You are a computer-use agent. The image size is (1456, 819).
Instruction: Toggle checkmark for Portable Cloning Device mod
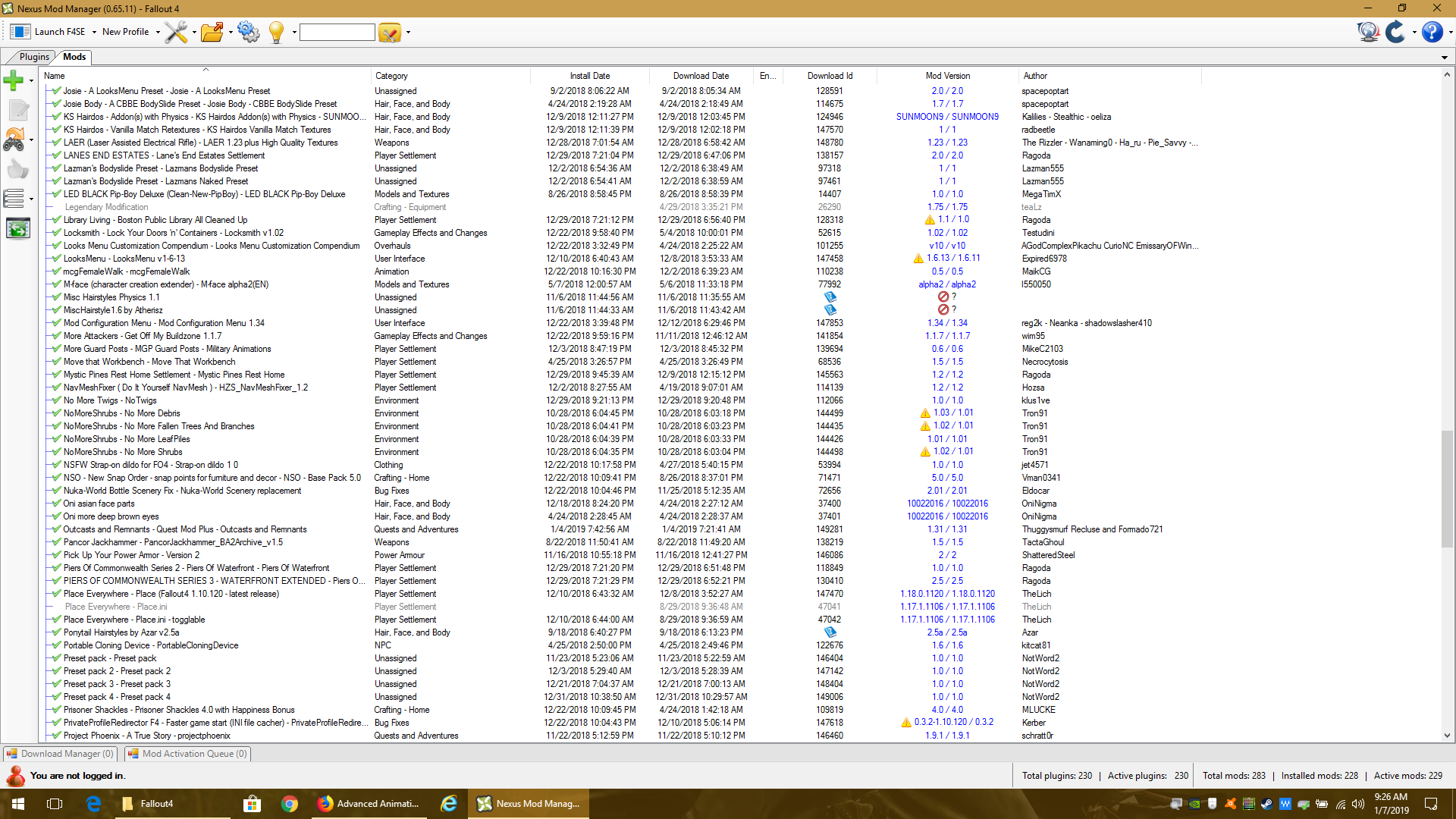click(x=56, y=645)
